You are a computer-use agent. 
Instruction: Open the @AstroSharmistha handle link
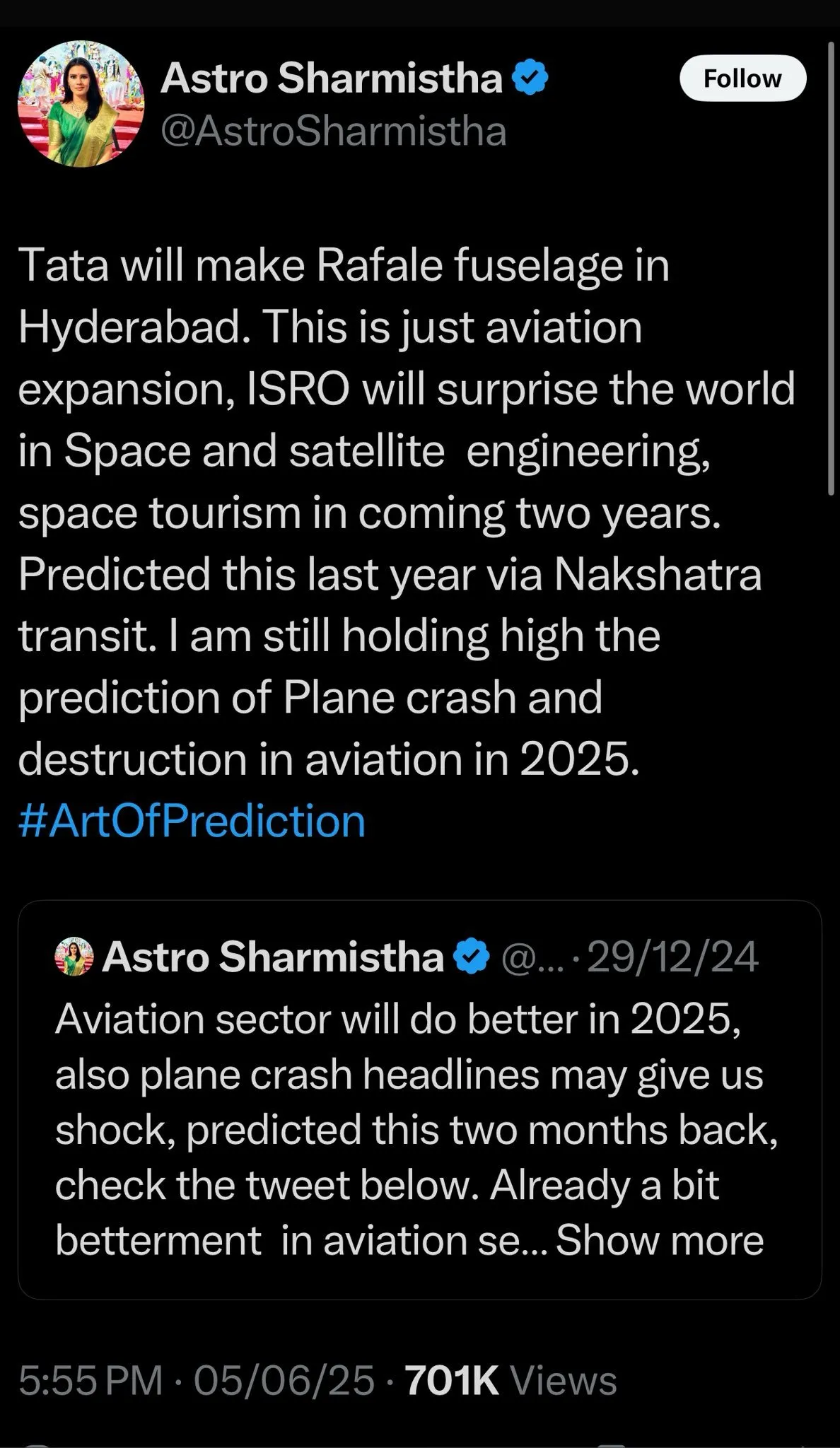click(334, 132)
